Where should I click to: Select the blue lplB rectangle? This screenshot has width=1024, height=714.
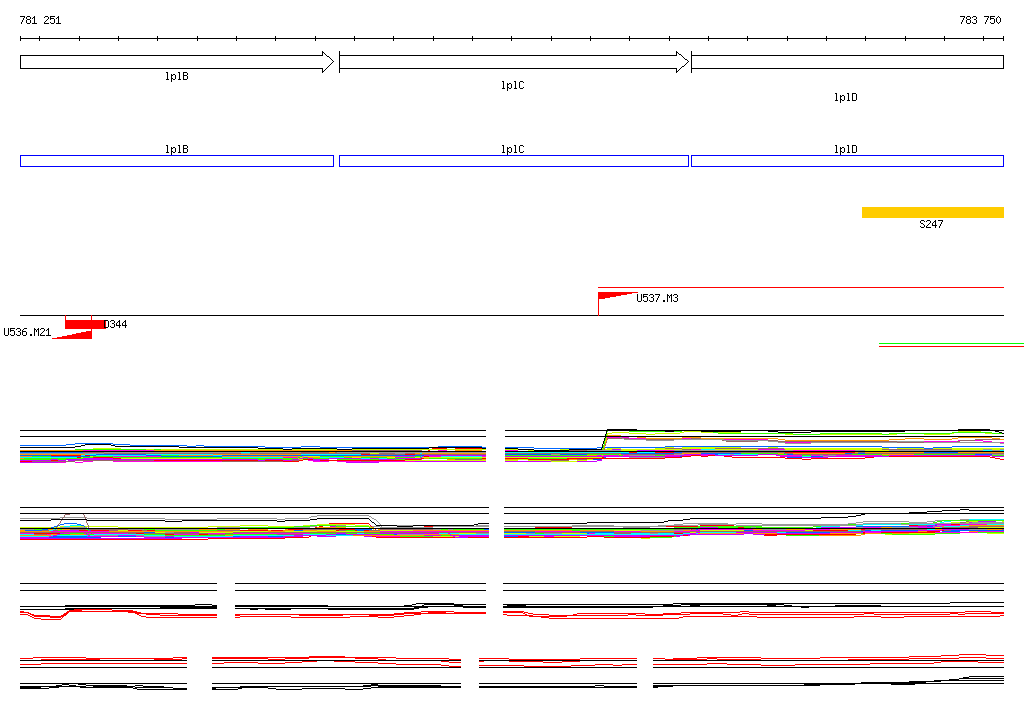click(x=177, y=161)
